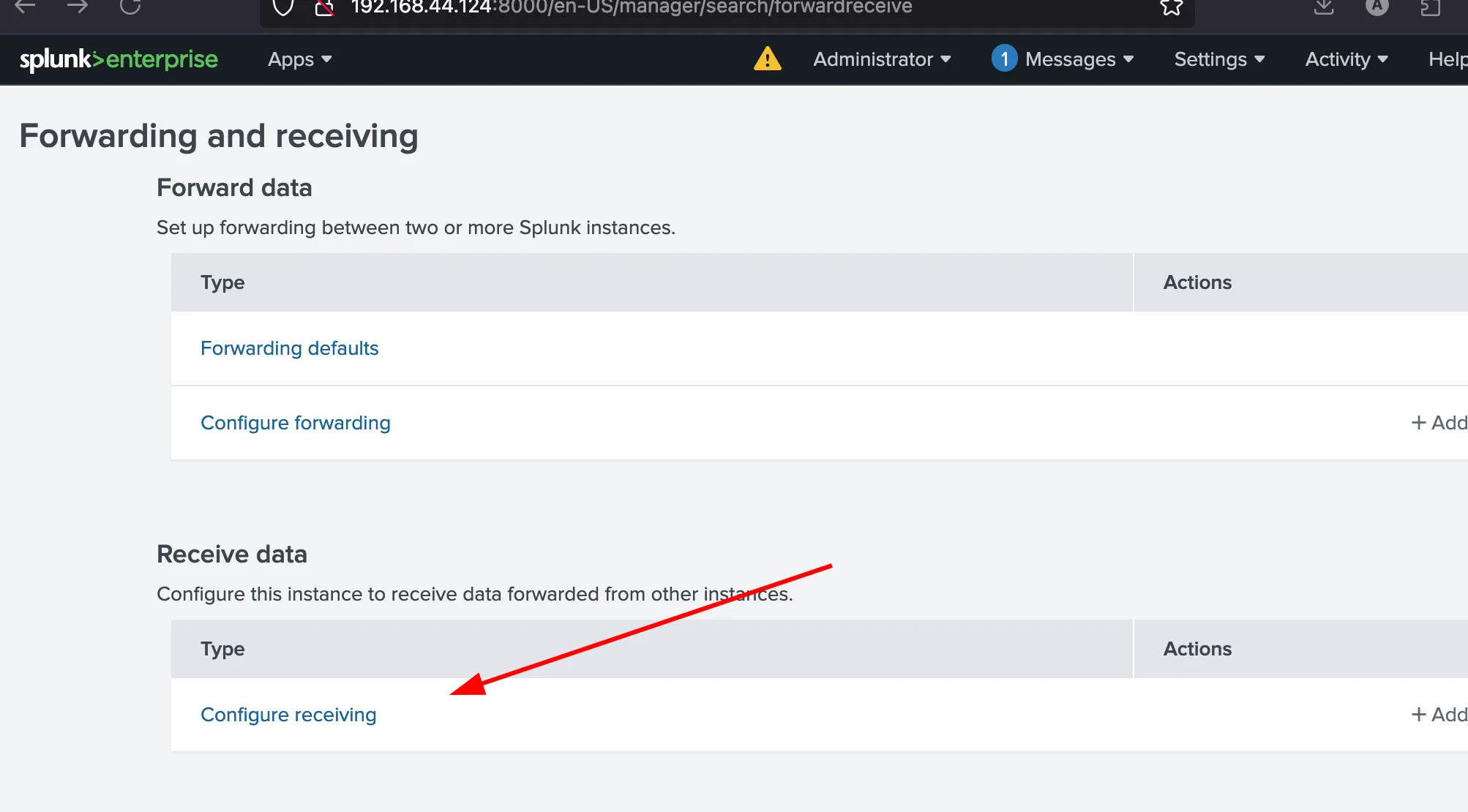The height and width of the screenshot is (812, 1468).
Task: Open the Apps dropdown
Action: [x=299, y=59]
